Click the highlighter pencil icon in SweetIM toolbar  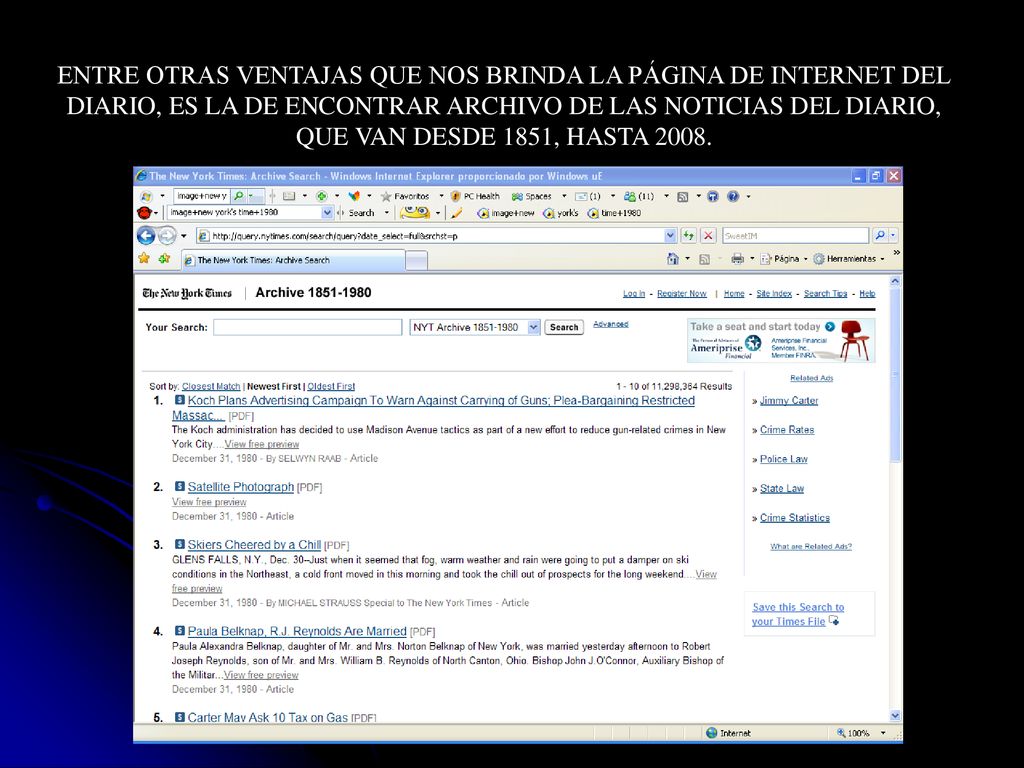456,213
